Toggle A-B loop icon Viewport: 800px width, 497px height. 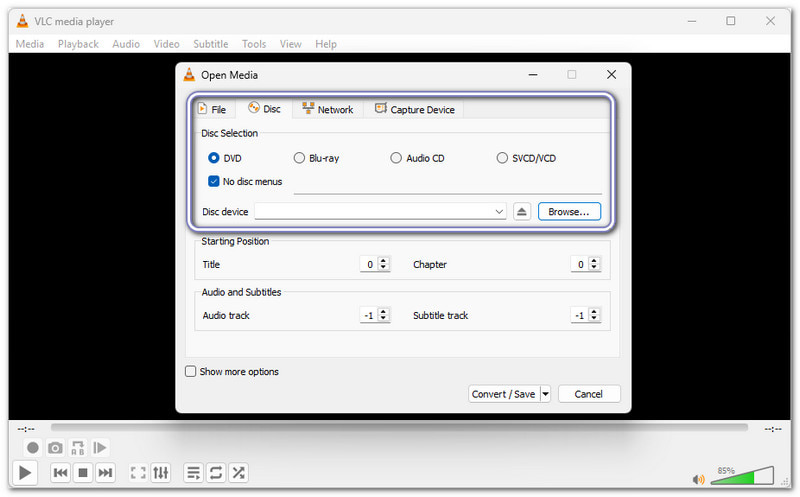78,448
